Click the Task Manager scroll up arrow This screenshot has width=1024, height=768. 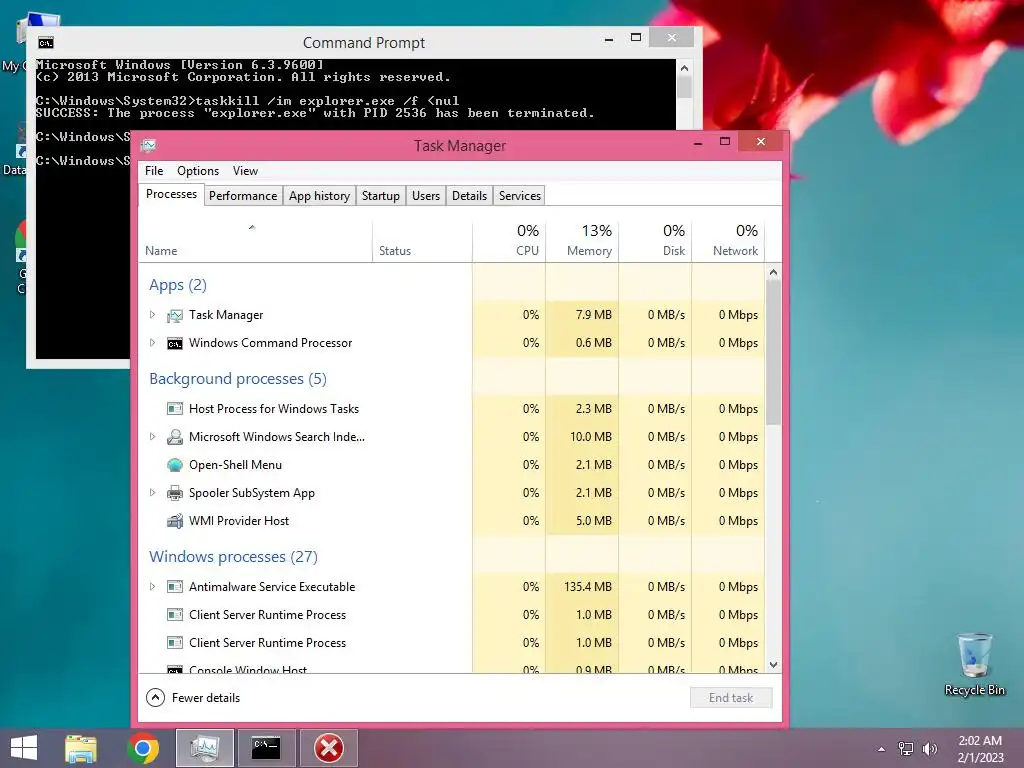point(773,272)
